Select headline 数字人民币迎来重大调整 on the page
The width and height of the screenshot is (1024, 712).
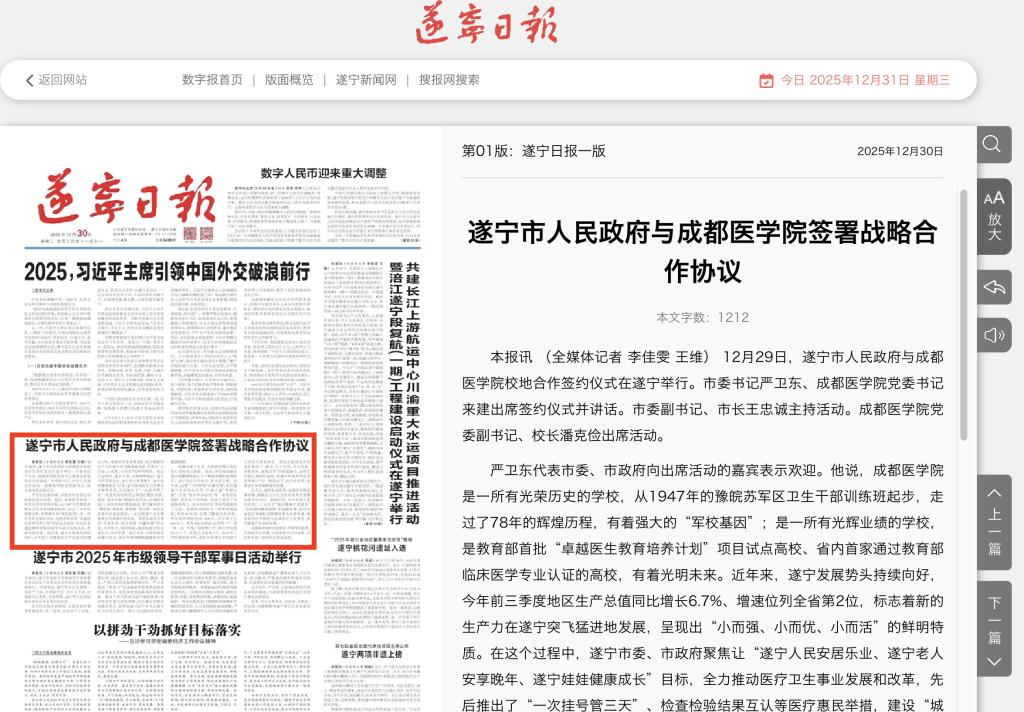coord(323,172)
